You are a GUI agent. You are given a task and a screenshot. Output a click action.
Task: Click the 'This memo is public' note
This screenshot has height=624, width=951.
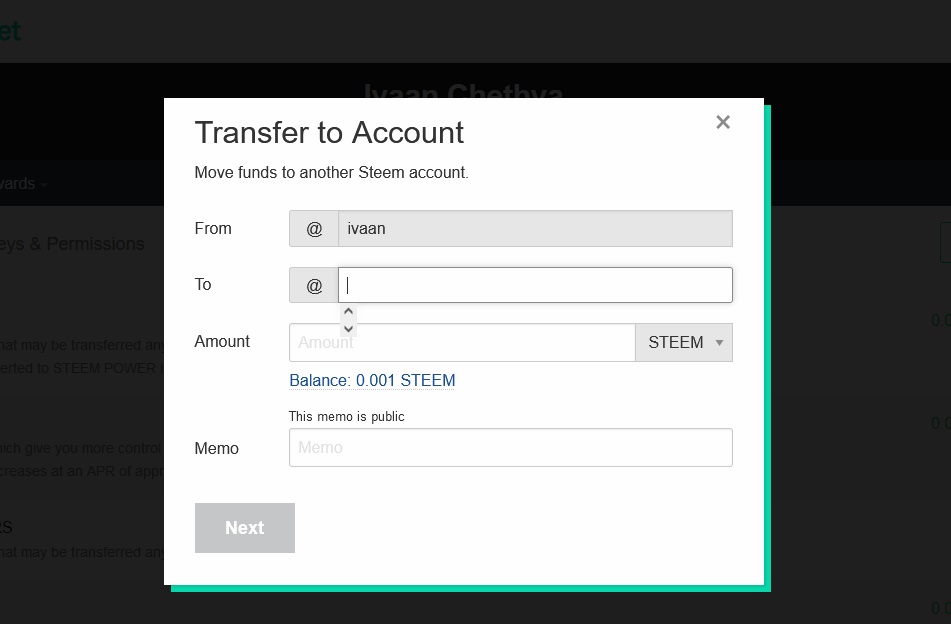[346, 417]
